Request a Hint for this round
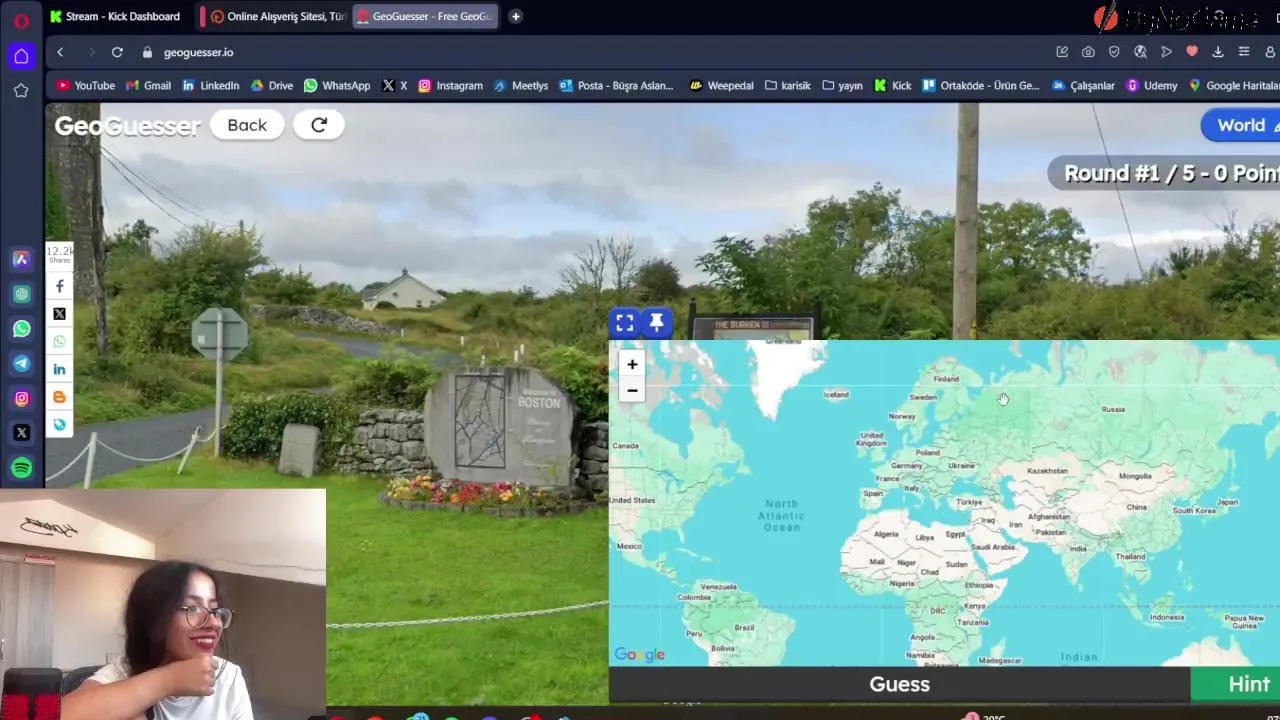 click(1236, 684)
